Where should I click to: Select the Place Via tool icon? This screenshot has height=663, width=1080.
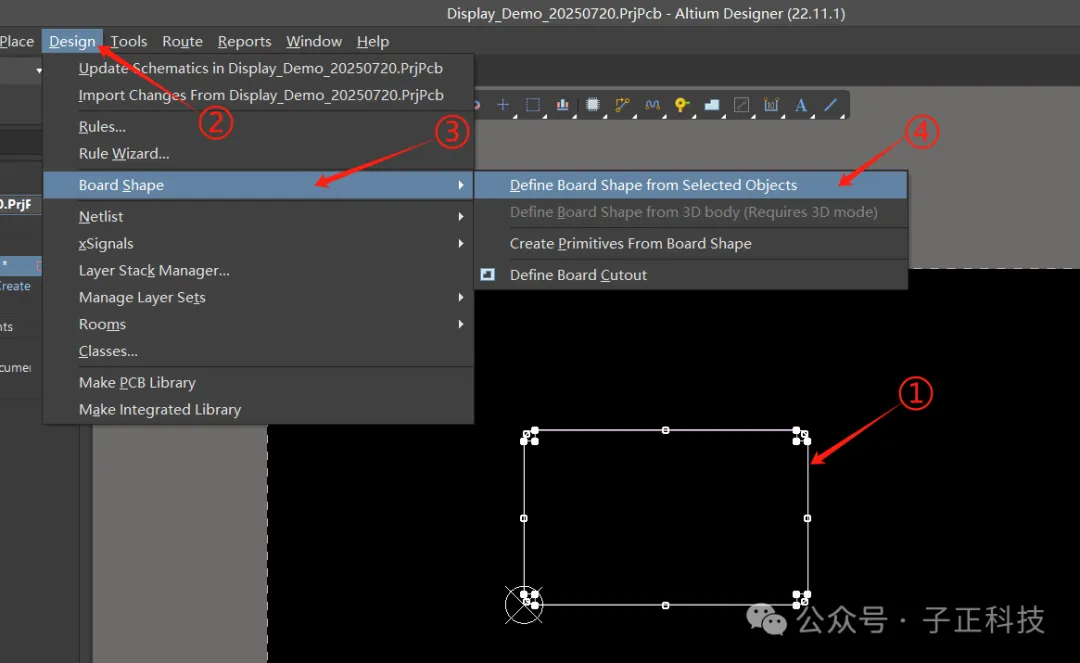pos(682,105)
